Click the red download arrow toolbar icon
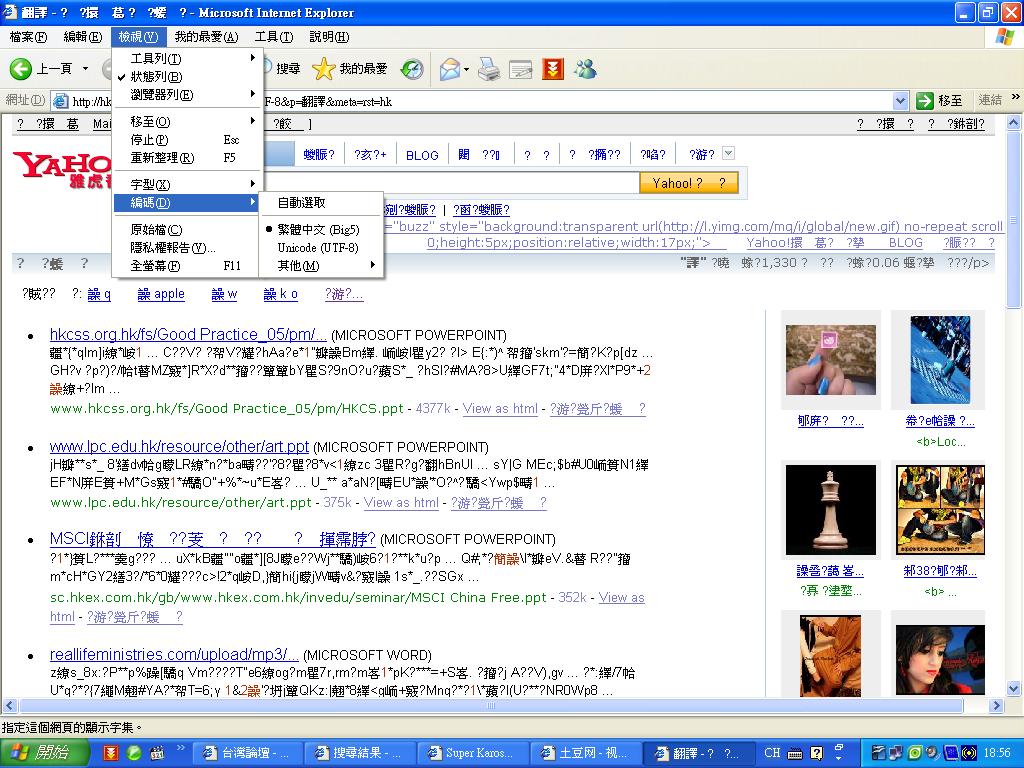Screen dimensions: 1024x768 [x=552, y=69]
